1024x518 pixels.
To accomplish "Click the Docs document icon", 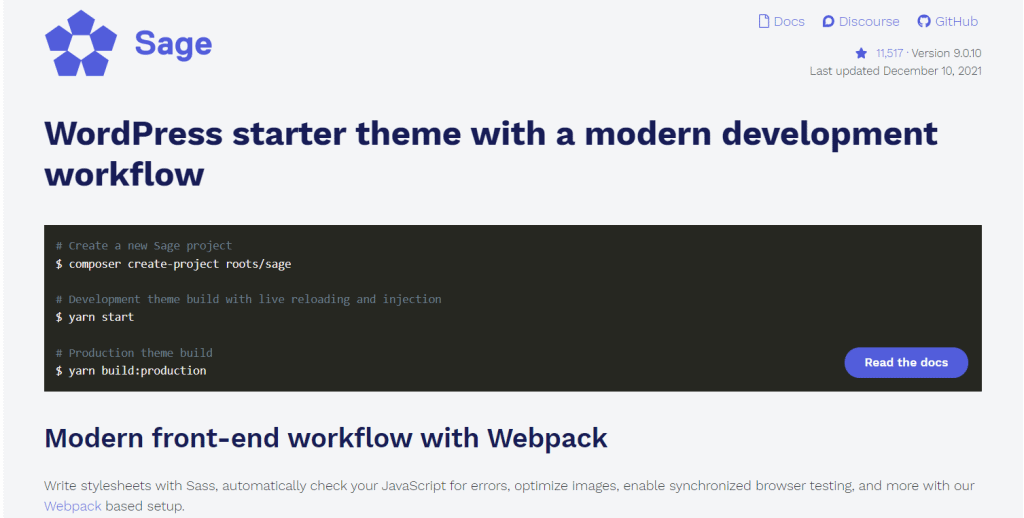I will point(763,22).
